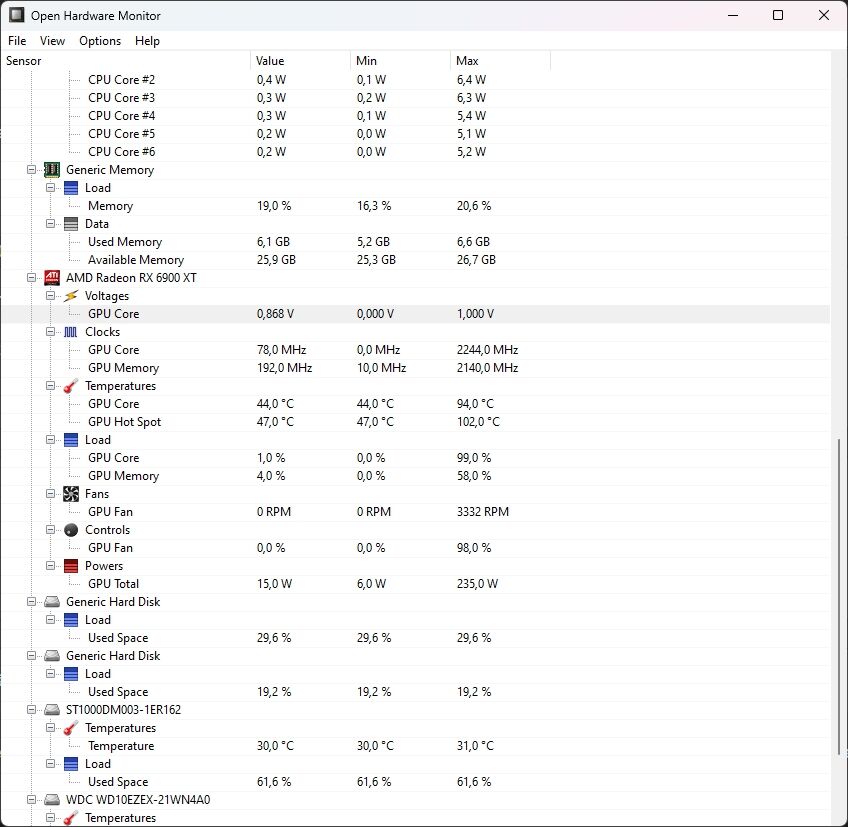
Task: Open the Options menu
Action: (100, 41)
